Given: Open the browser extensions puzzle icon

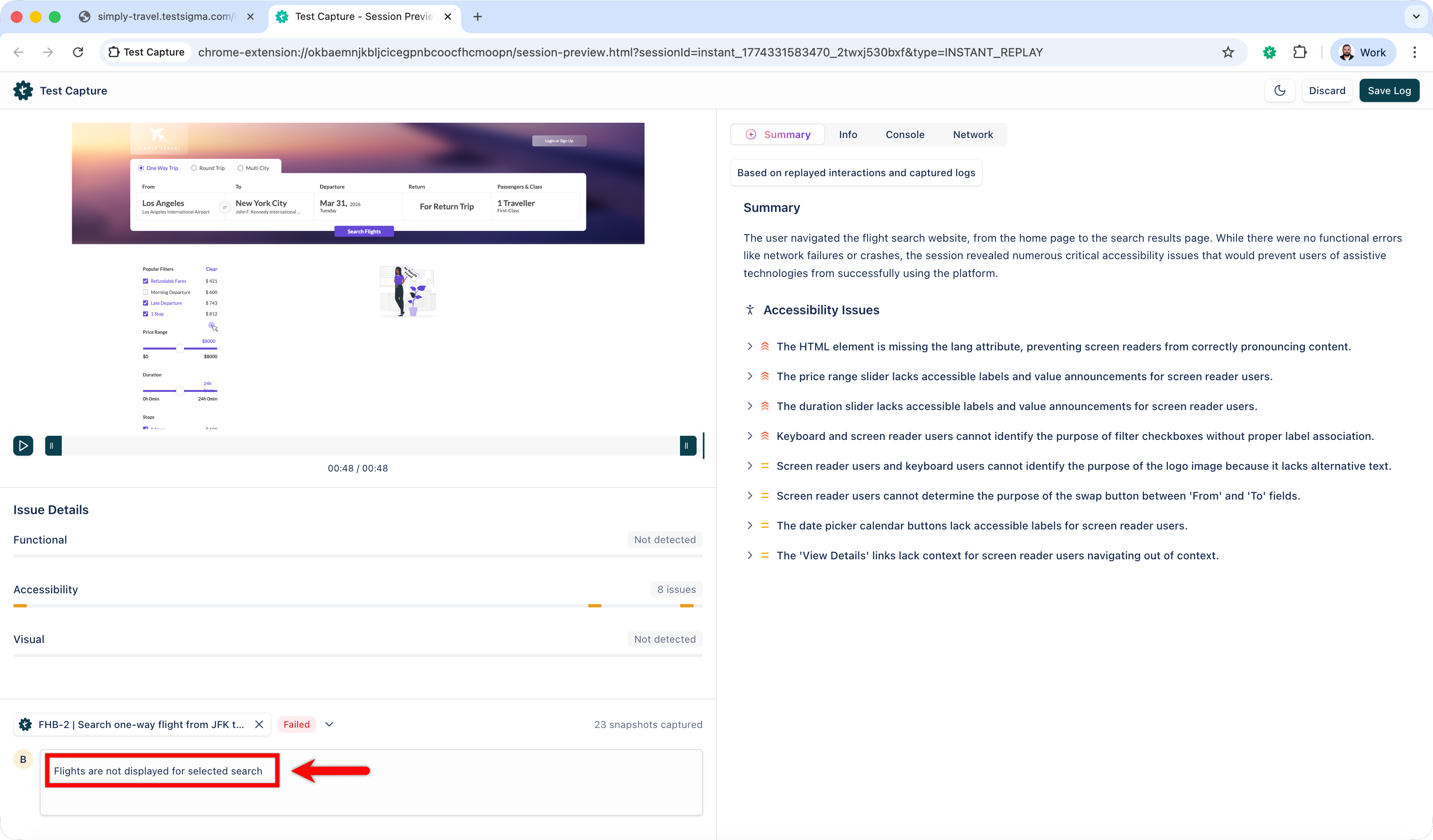Looking at the screenshot, I should pos(1299,52).
